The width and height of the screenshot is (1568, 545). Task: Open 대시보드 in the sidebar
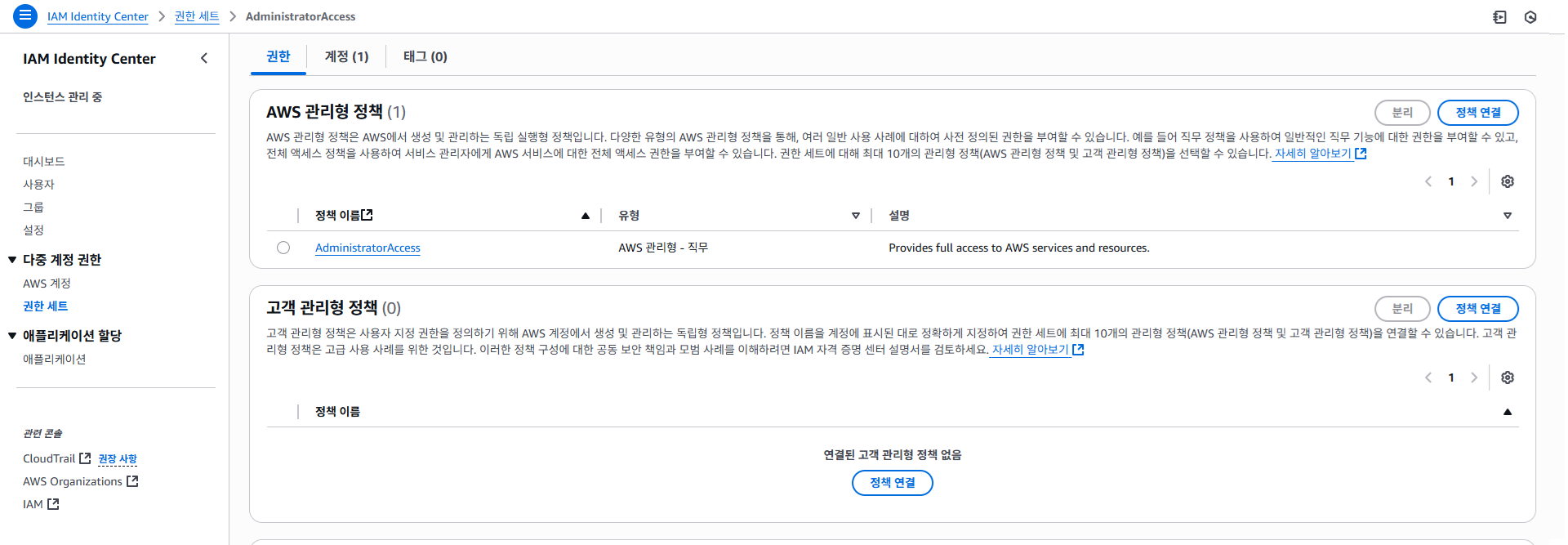[x=44, y=162]
